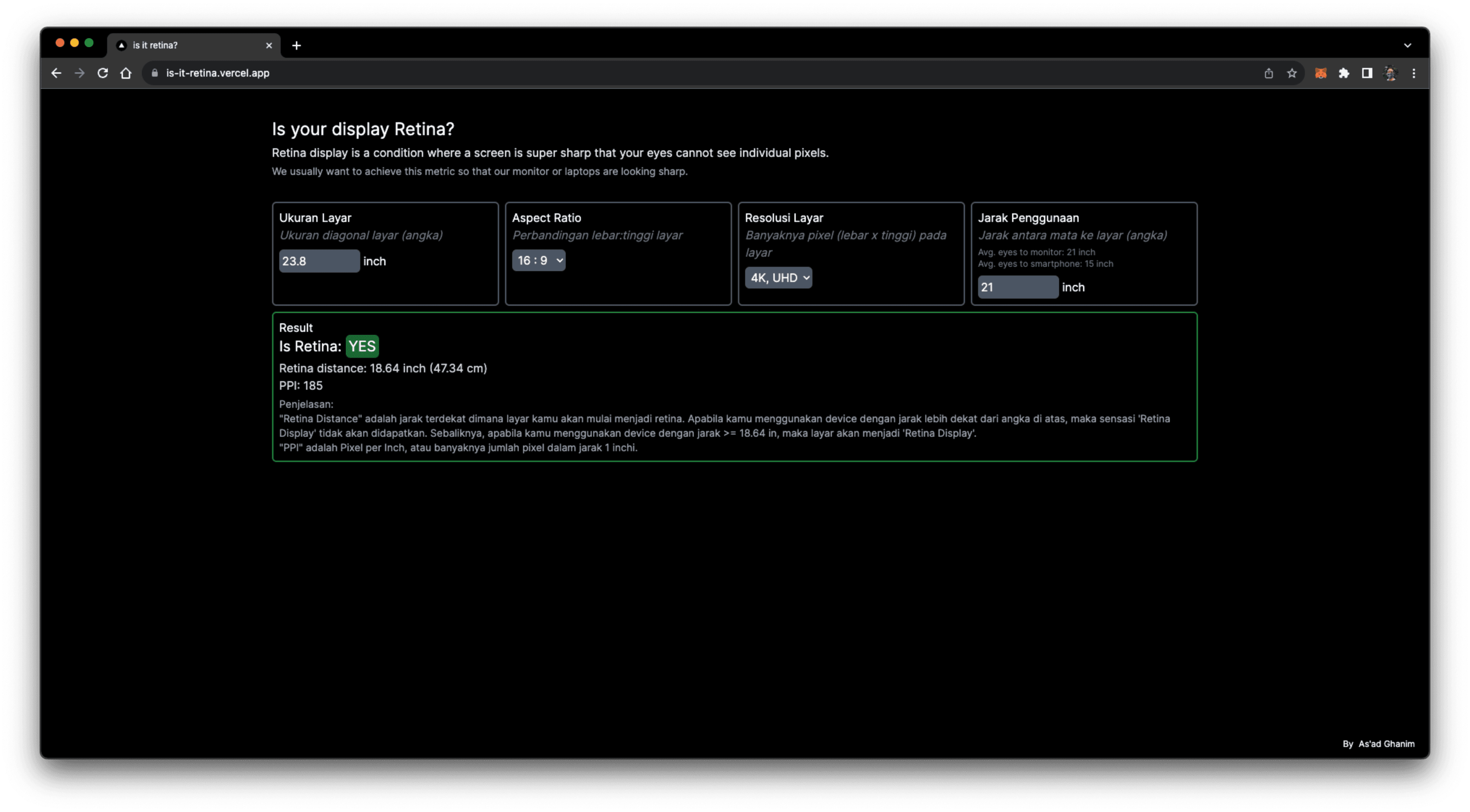Image resolution: width=1470 pixels, height=812 pixels.
Task: Open the extensions puzzle icon
Action: tap(1344, 73)
